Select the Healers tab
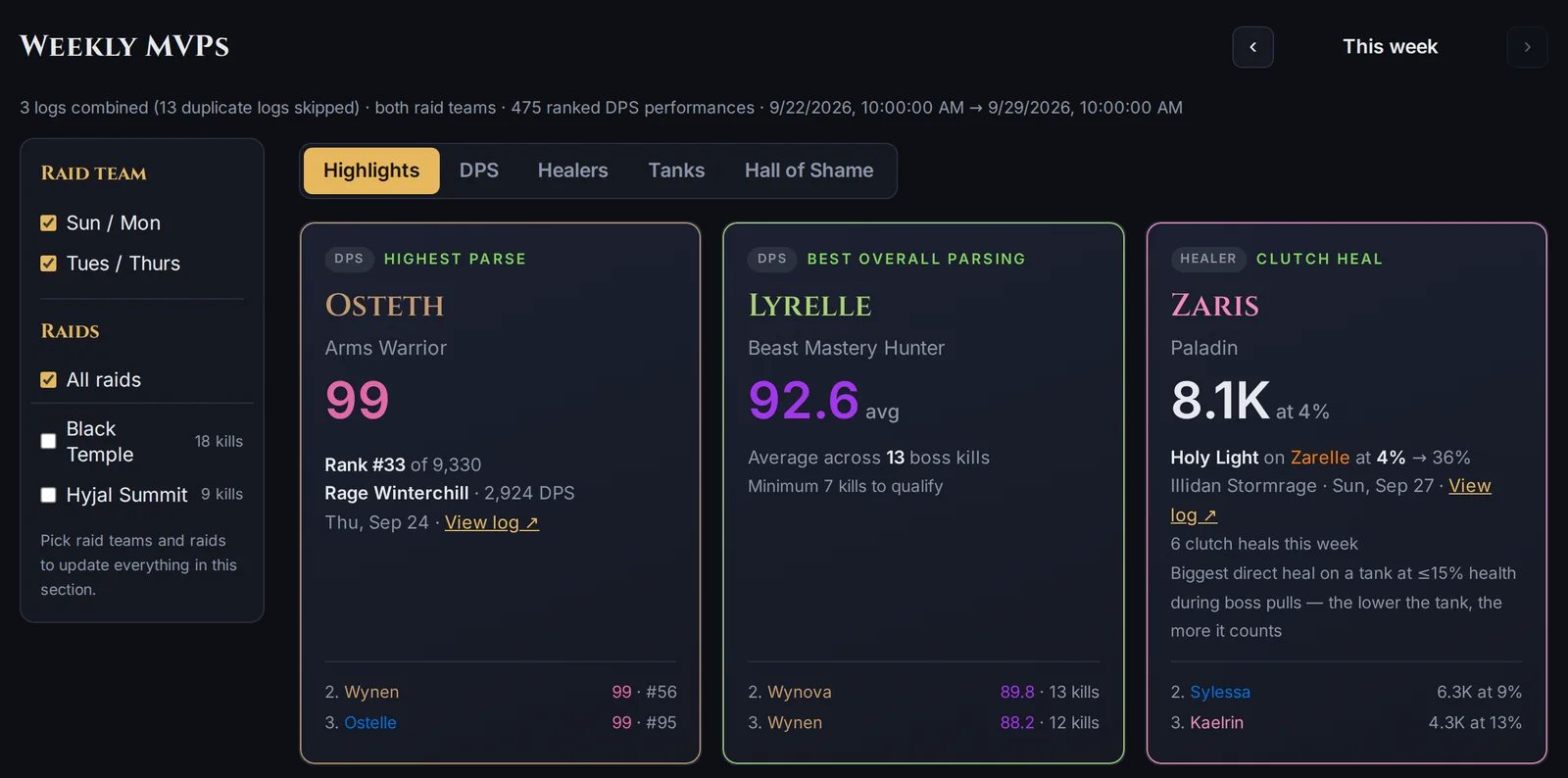This screenshot has width=1568, height=778. click(573, 170)
